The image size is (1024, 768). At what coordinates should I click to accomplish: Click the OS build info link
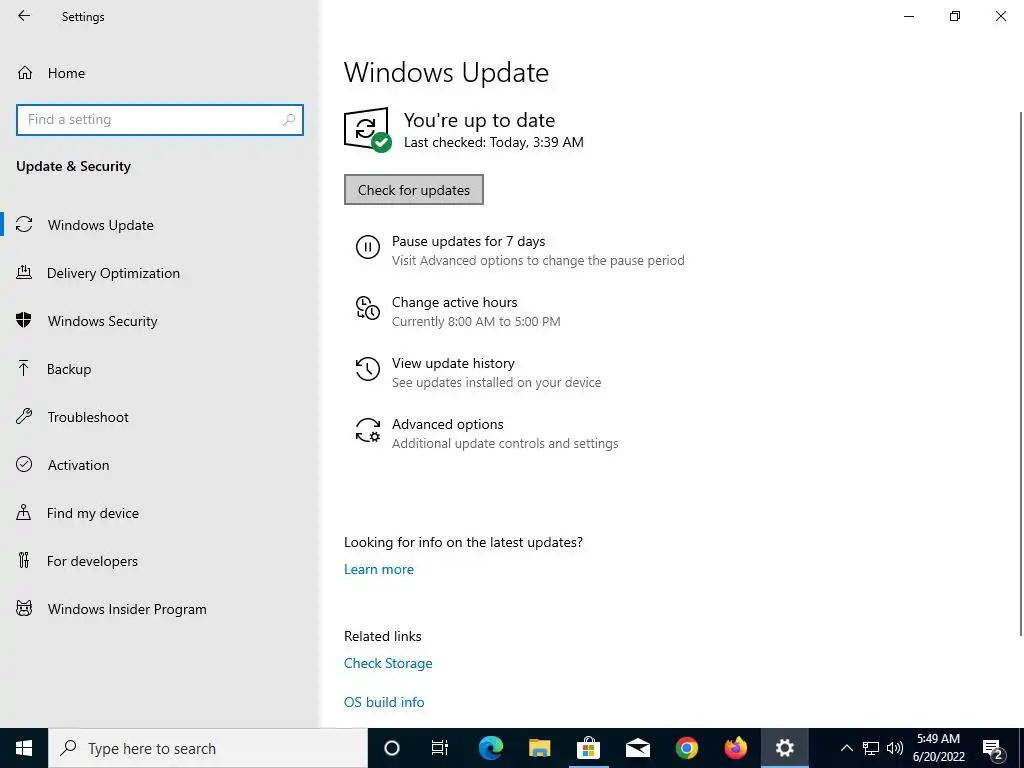[384, 702]
